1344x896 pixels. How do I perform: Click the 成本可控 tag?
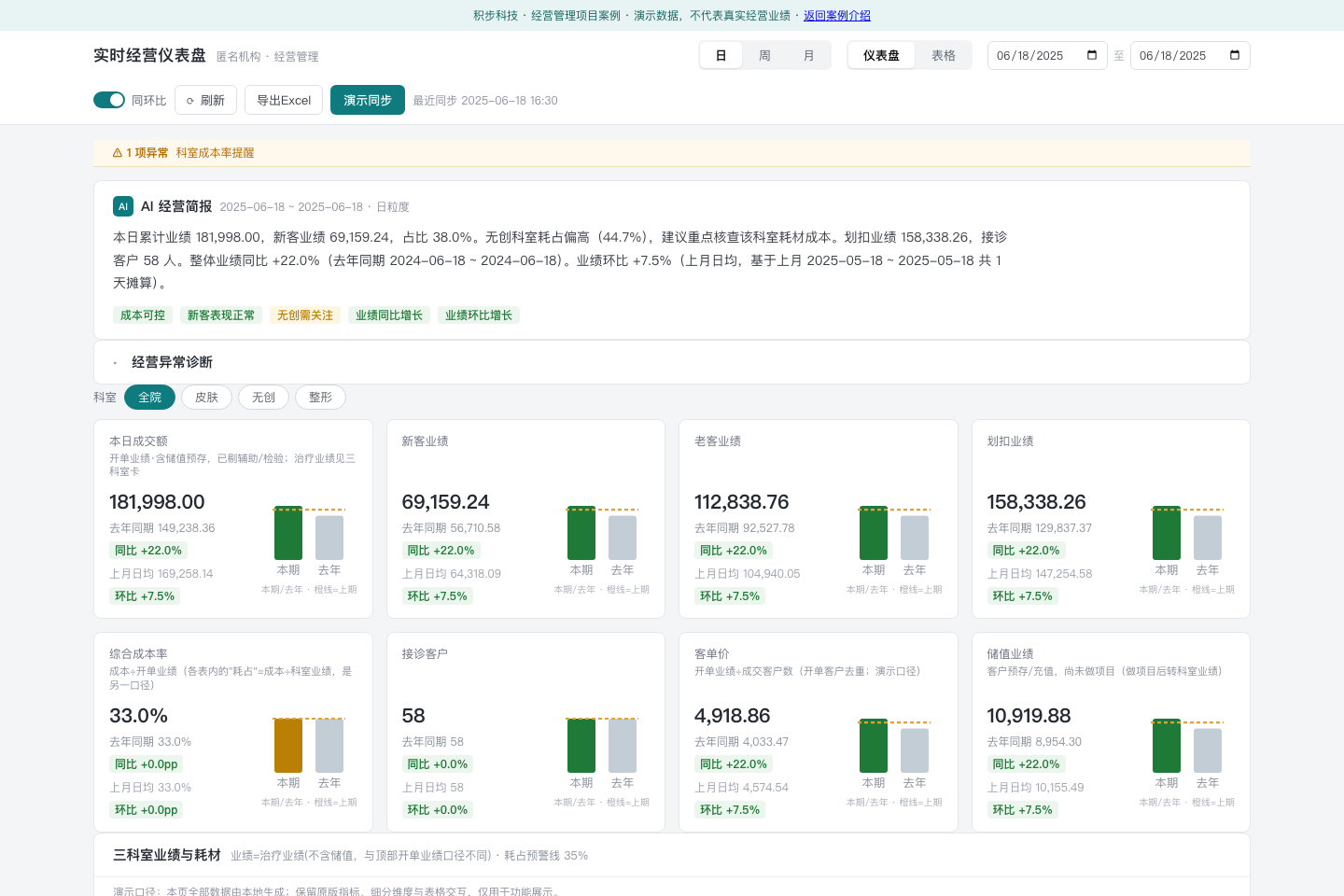point(143,315)
